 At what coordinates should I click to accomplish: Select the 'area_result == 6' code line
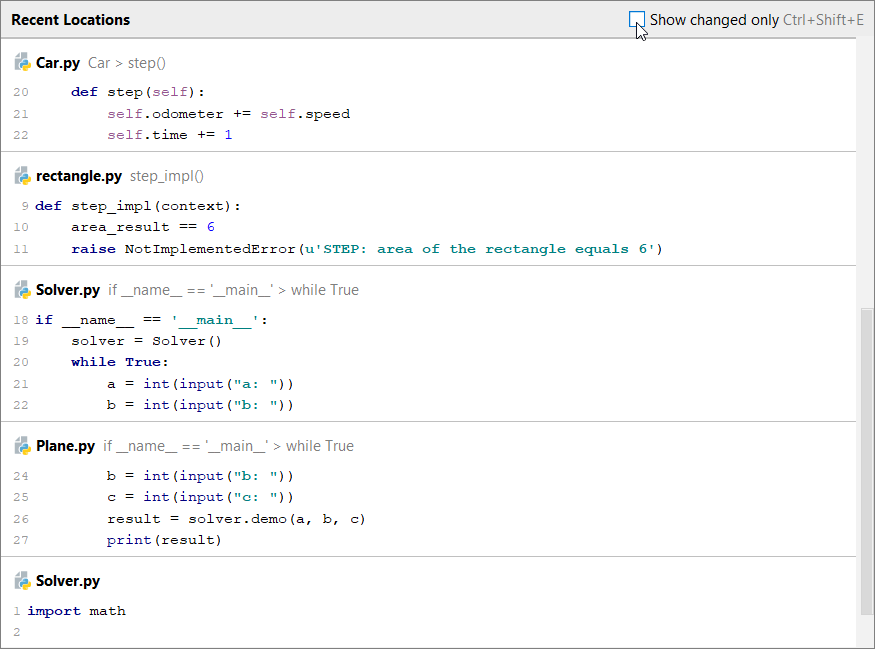(142, 228)
